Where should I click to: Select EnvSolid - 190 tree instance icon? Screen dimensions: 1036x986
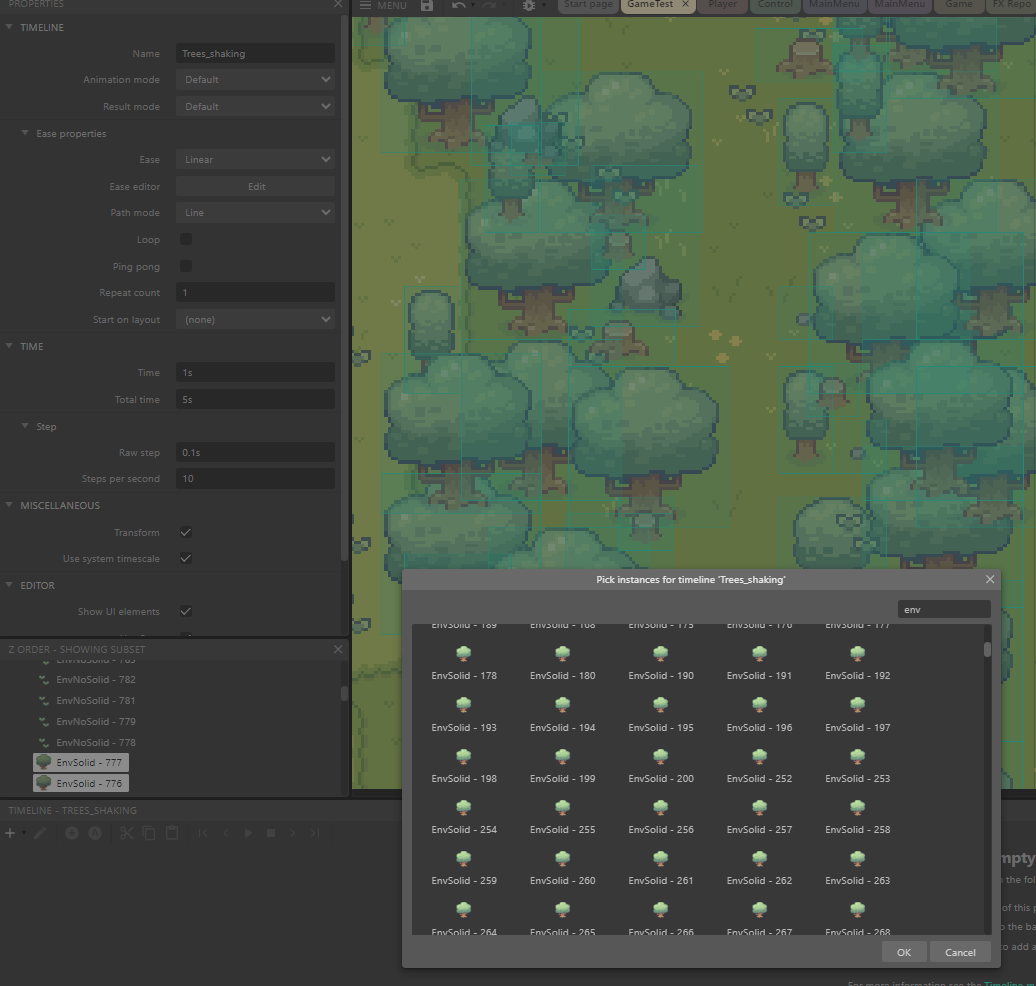[x=661, y=654]
